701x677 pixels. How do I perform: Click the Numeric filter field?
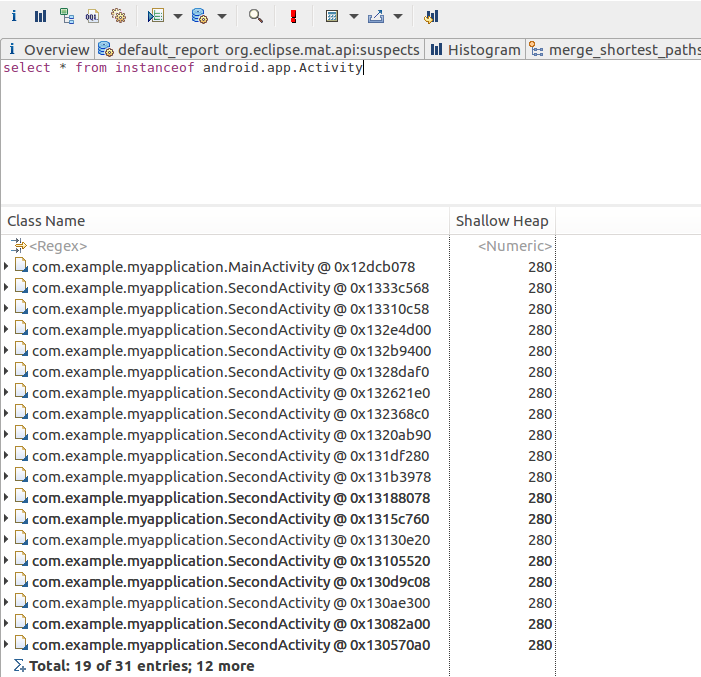tap(514, 246)
